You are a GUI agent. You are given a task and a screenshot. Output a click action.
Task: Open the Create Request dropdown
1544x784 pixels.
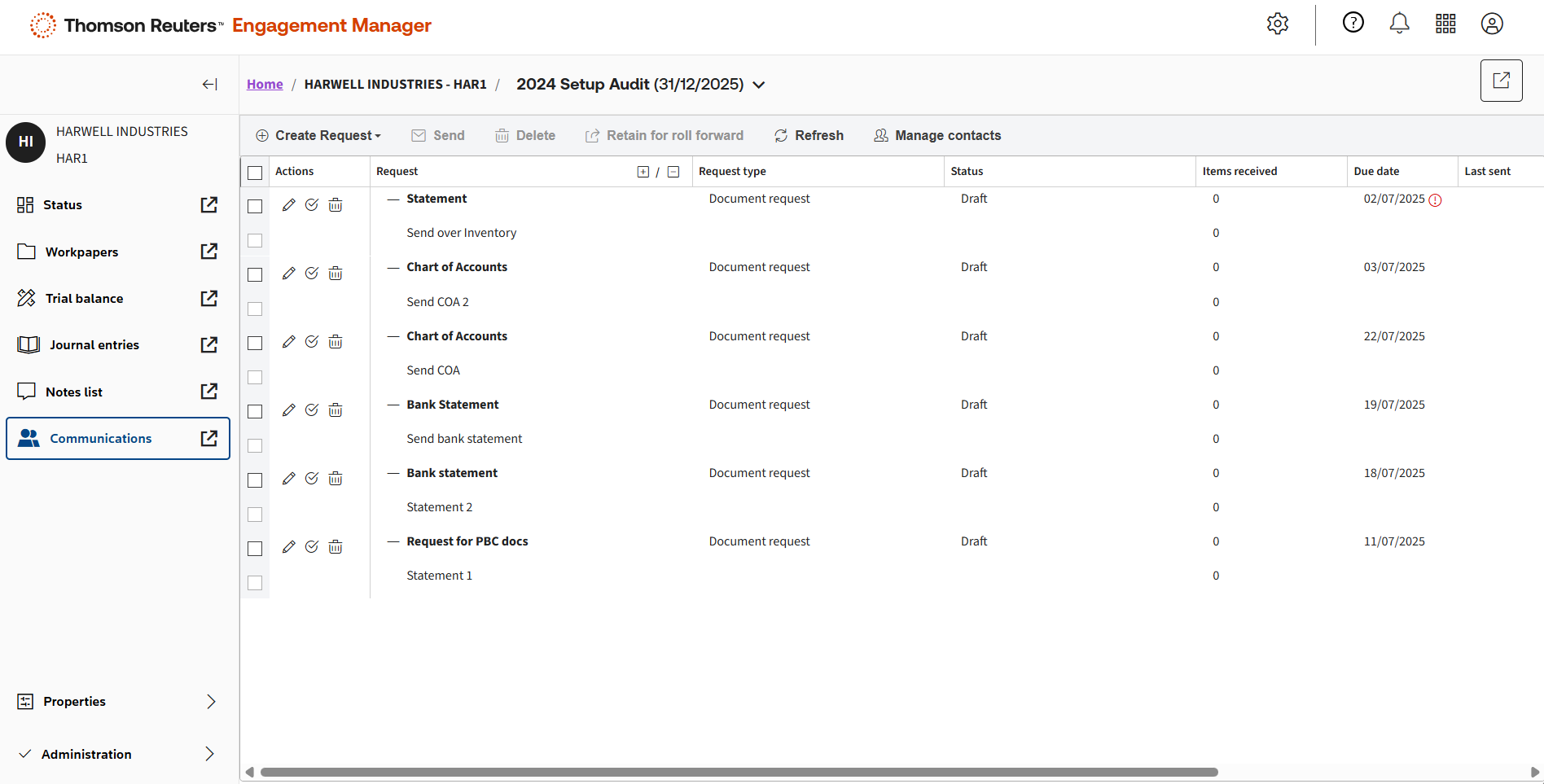click(318, 136)
